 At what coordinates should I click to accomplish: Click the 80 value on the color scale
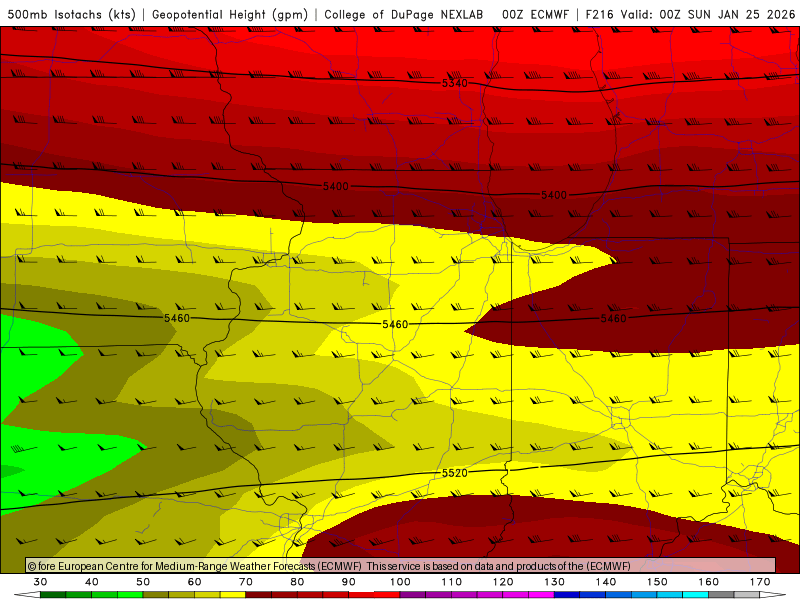[297, 582]
